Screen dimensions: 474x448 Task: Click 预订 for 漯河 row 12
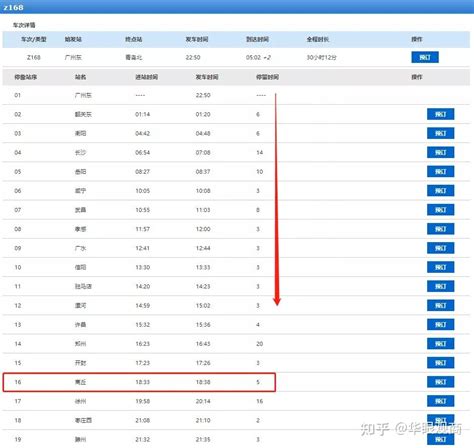440,305
